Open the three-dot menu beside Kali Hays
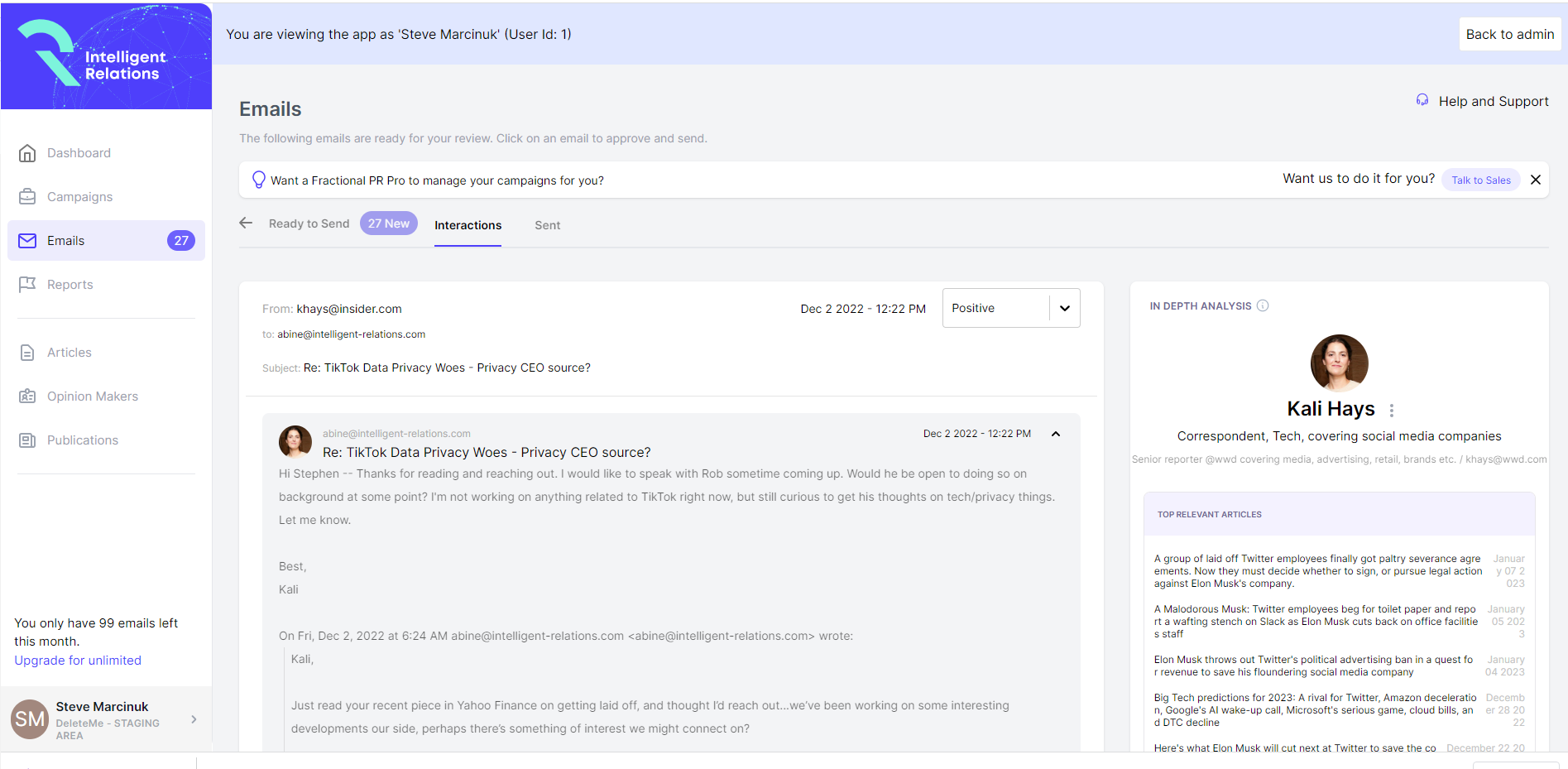 [1392, 410]
